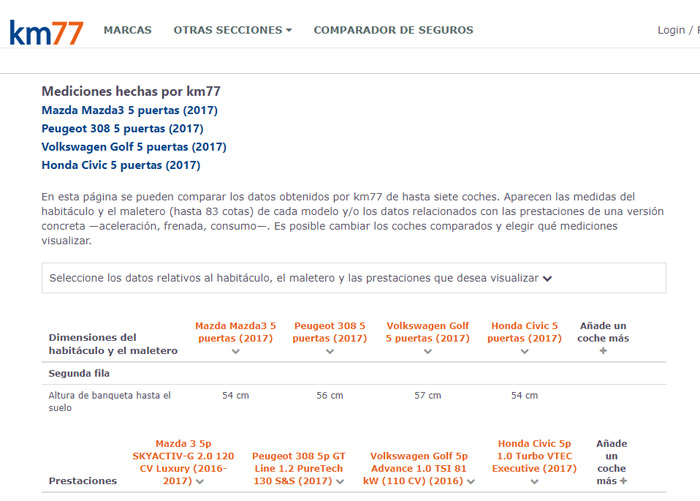The height and width of the screenshot is (501, 700).
Task: Open Mazda Mazda3 5 puertas (2017) link
Action: [x=129, y=111]
